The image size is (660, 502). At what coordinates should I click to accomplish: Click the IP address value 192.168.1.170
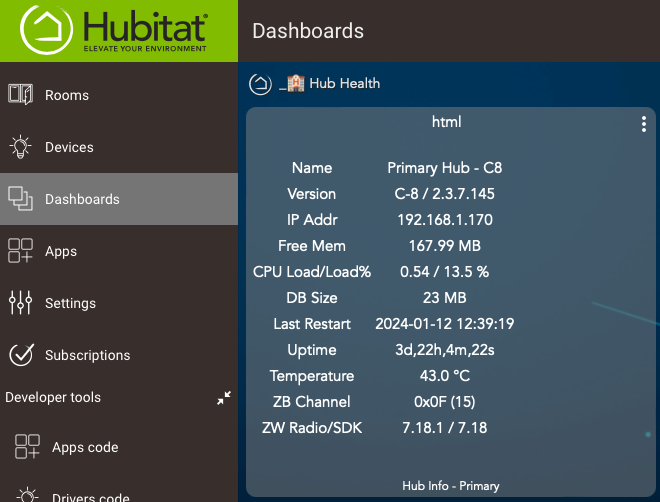(444, 220)
